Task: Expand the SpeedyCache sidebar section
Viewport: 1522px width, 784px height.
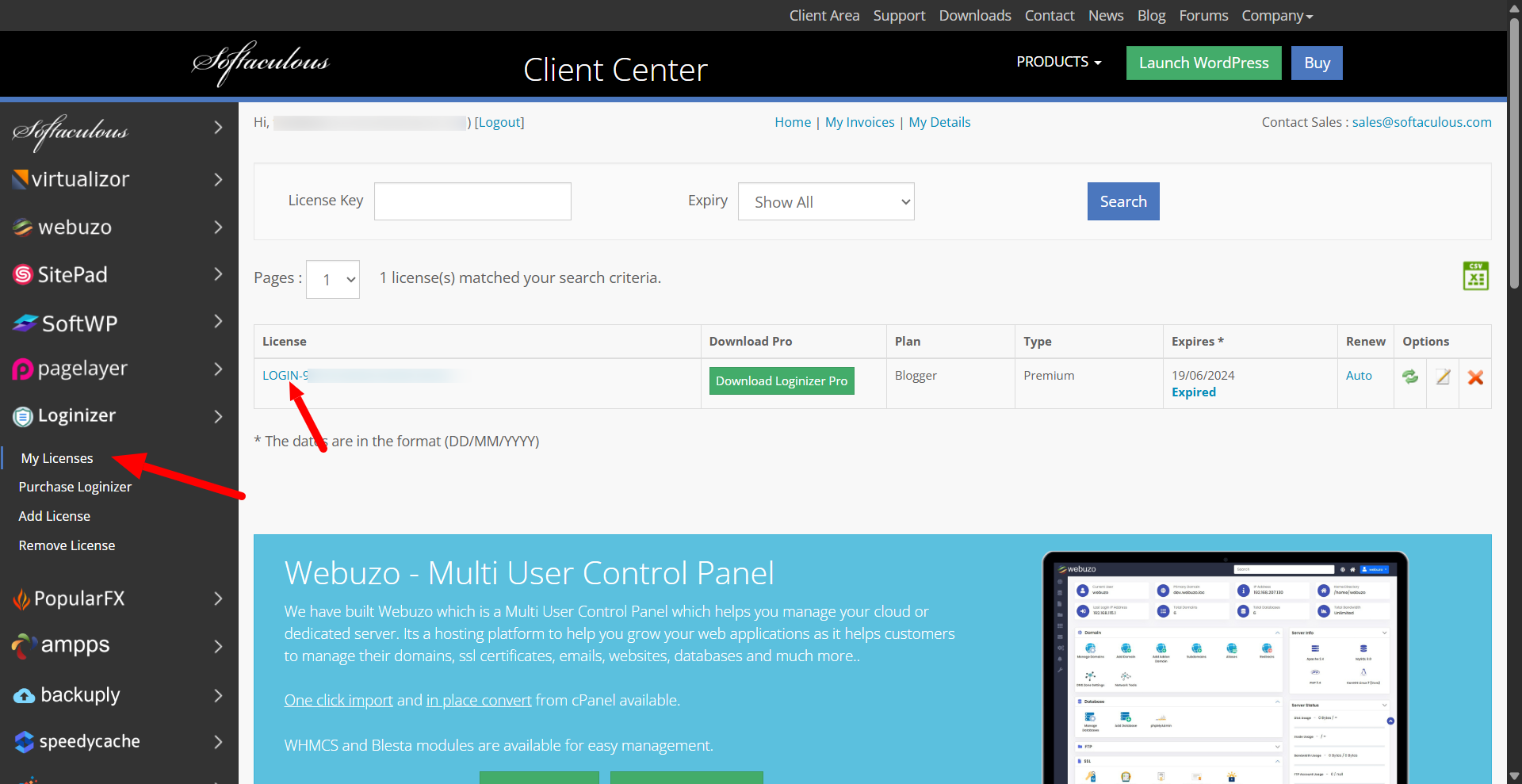Action: coord(219,742)
